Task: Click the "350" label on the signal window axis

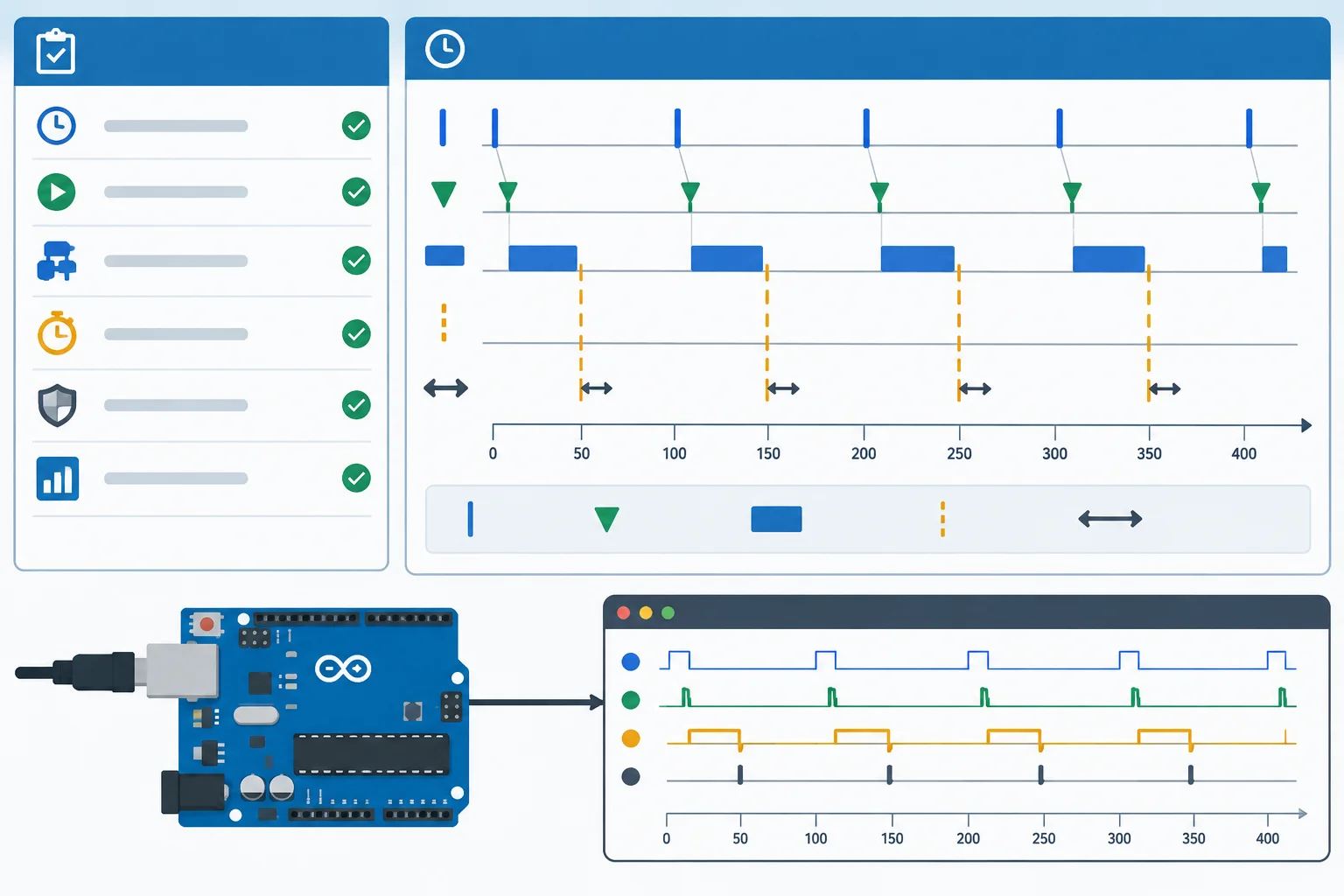Action: point(1193,838)
